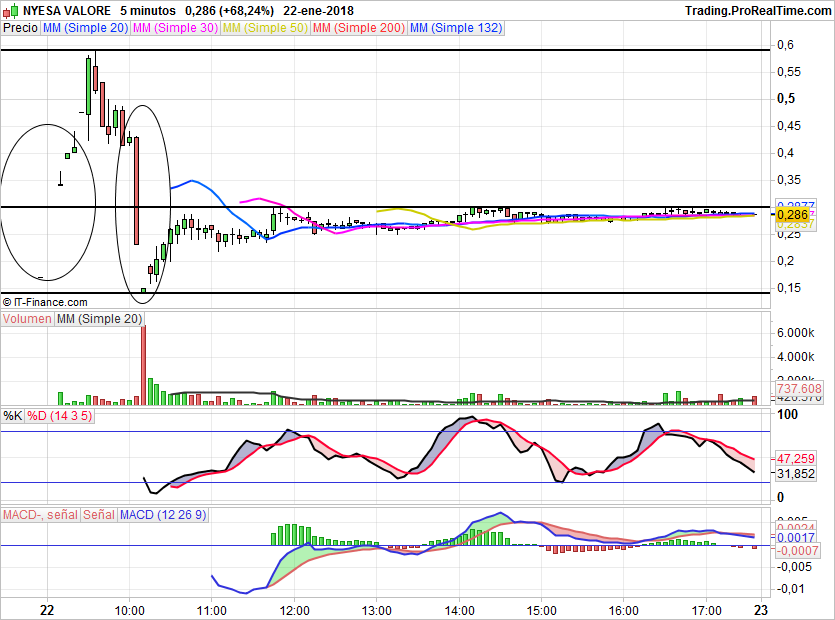Viewport: 835px width, 620px height.
Task: Click the %K stochastic label
Action: click(12, 415)
